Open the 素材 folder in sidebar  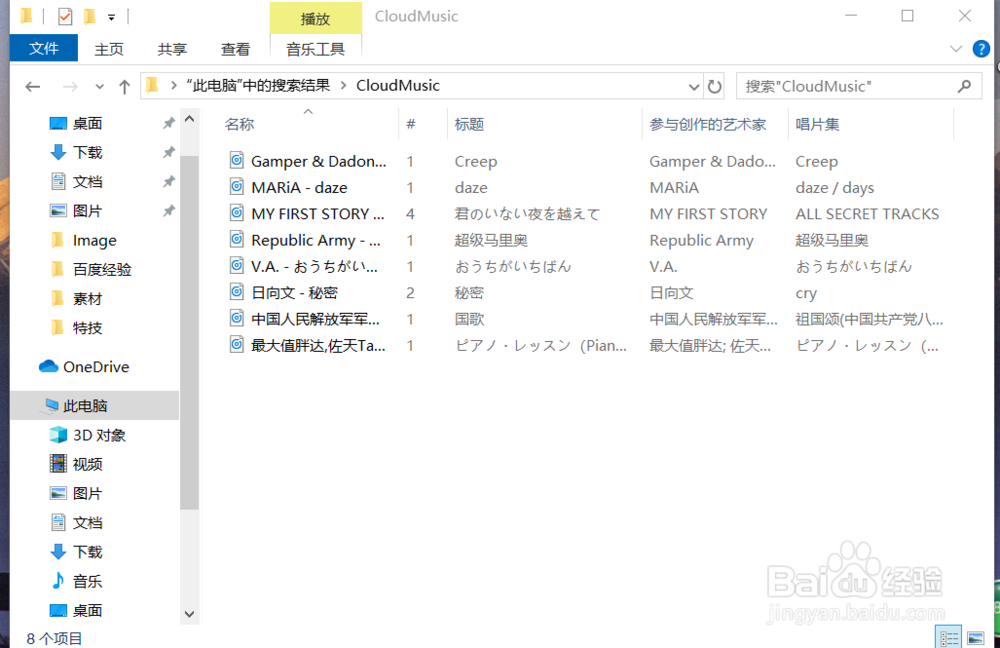pos(87,298)
